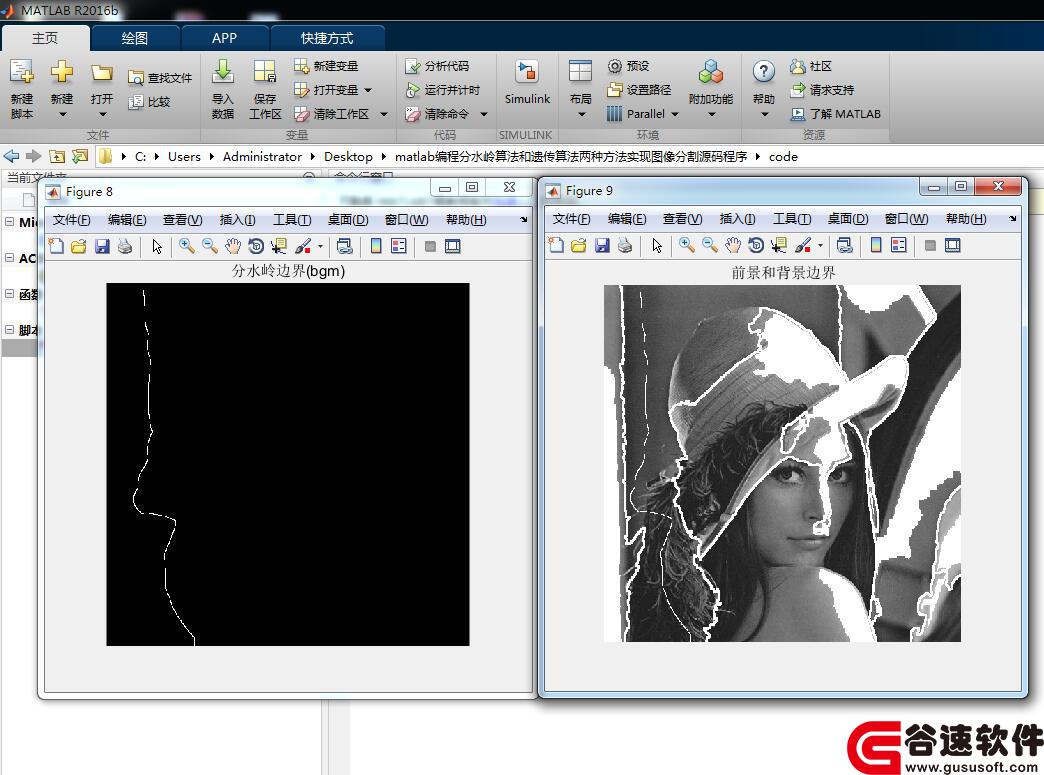
Task: Toggle Pan hand tool in Figure 8
Action: click(x=232, y=246)
